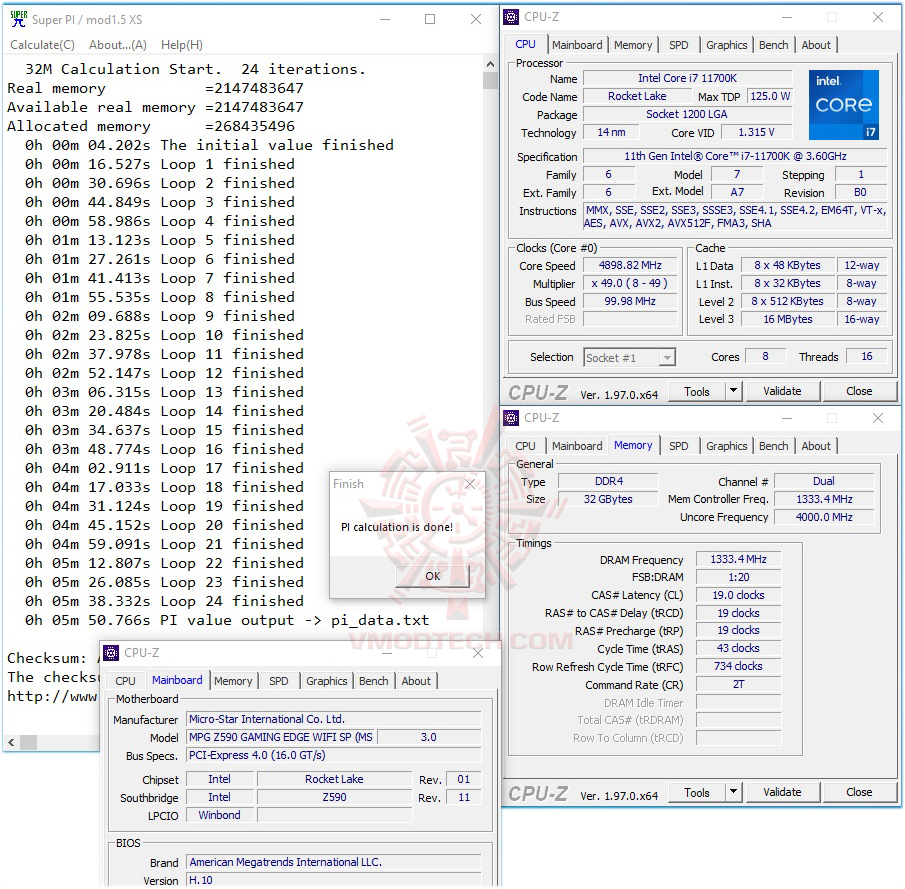
Task: Open About...(A) menu in Super PI
Action: coord(118,44)
